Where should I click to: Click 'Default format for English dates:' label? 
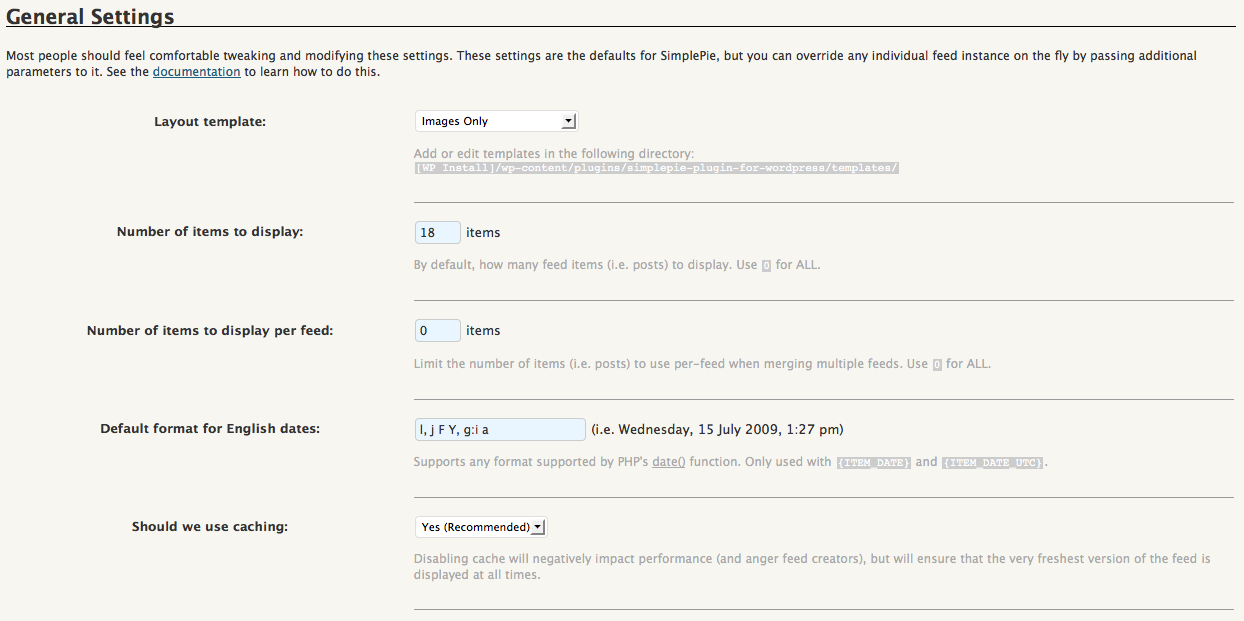(x=210, y=429)
